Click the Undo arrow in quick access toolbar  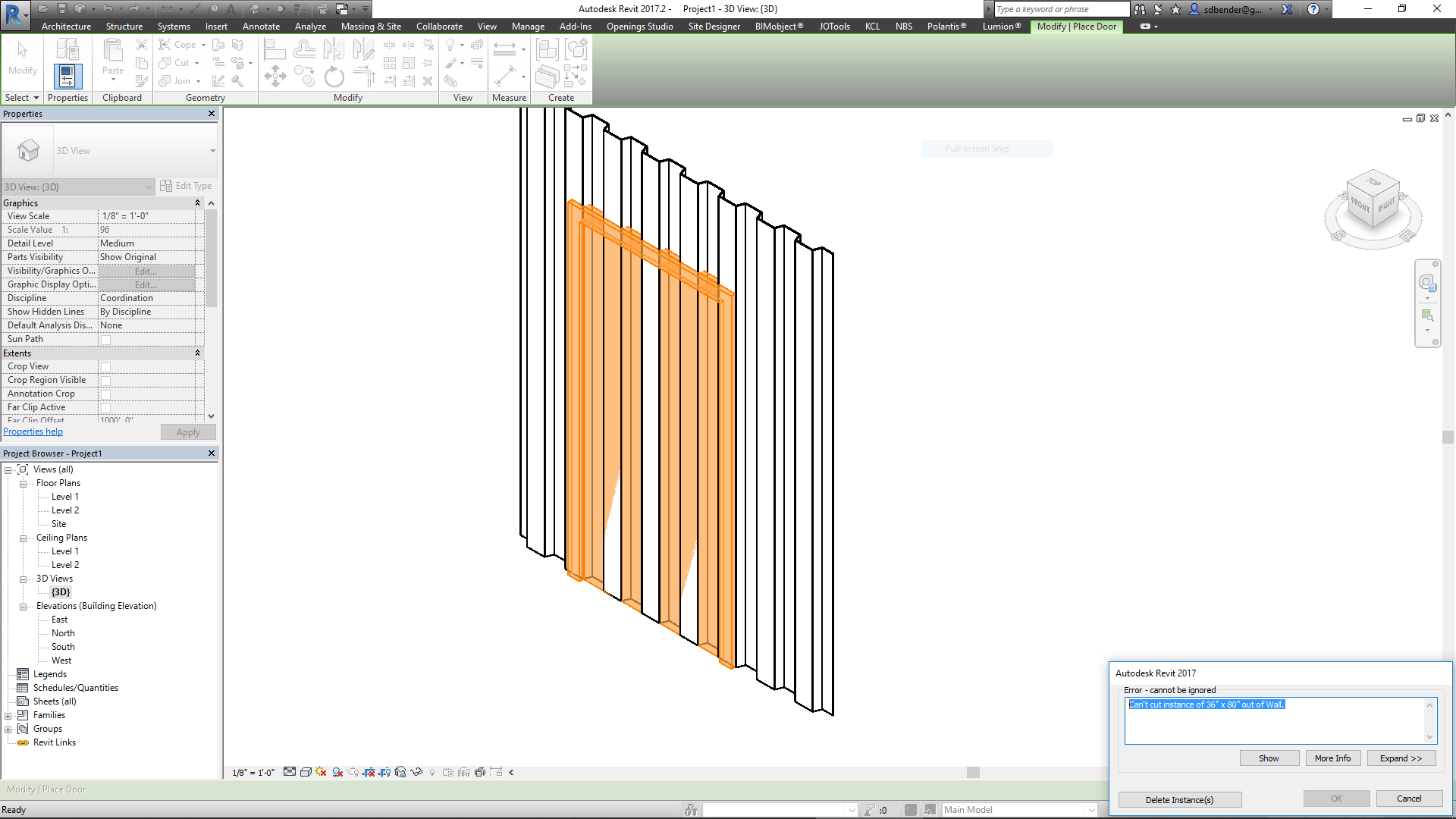108,9
